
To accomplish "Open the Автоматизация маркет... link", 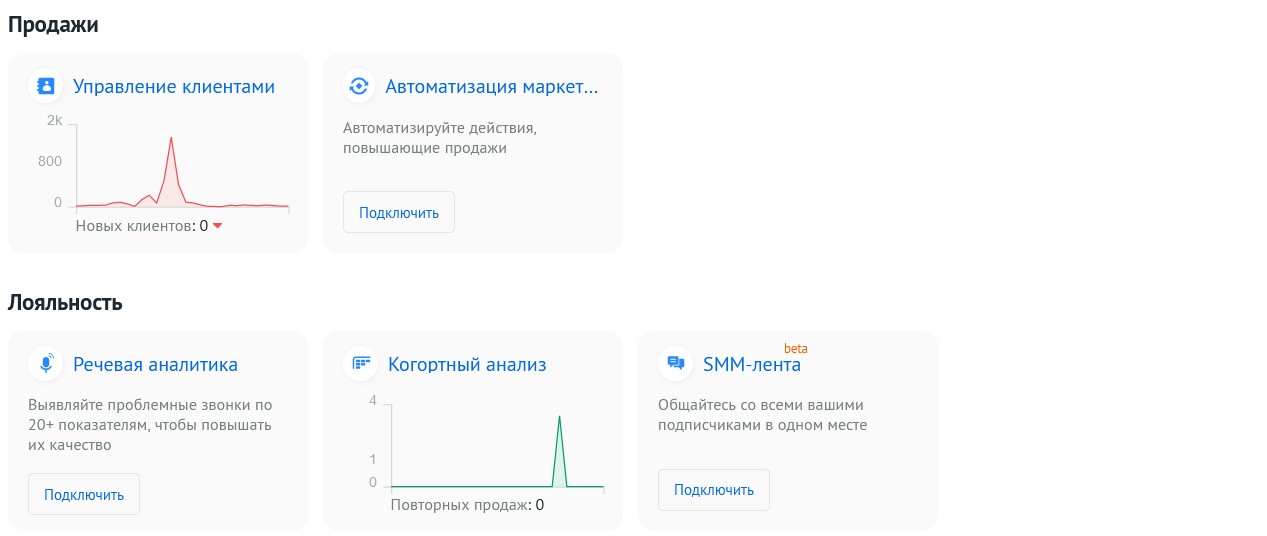I will (x=492, y=87).
